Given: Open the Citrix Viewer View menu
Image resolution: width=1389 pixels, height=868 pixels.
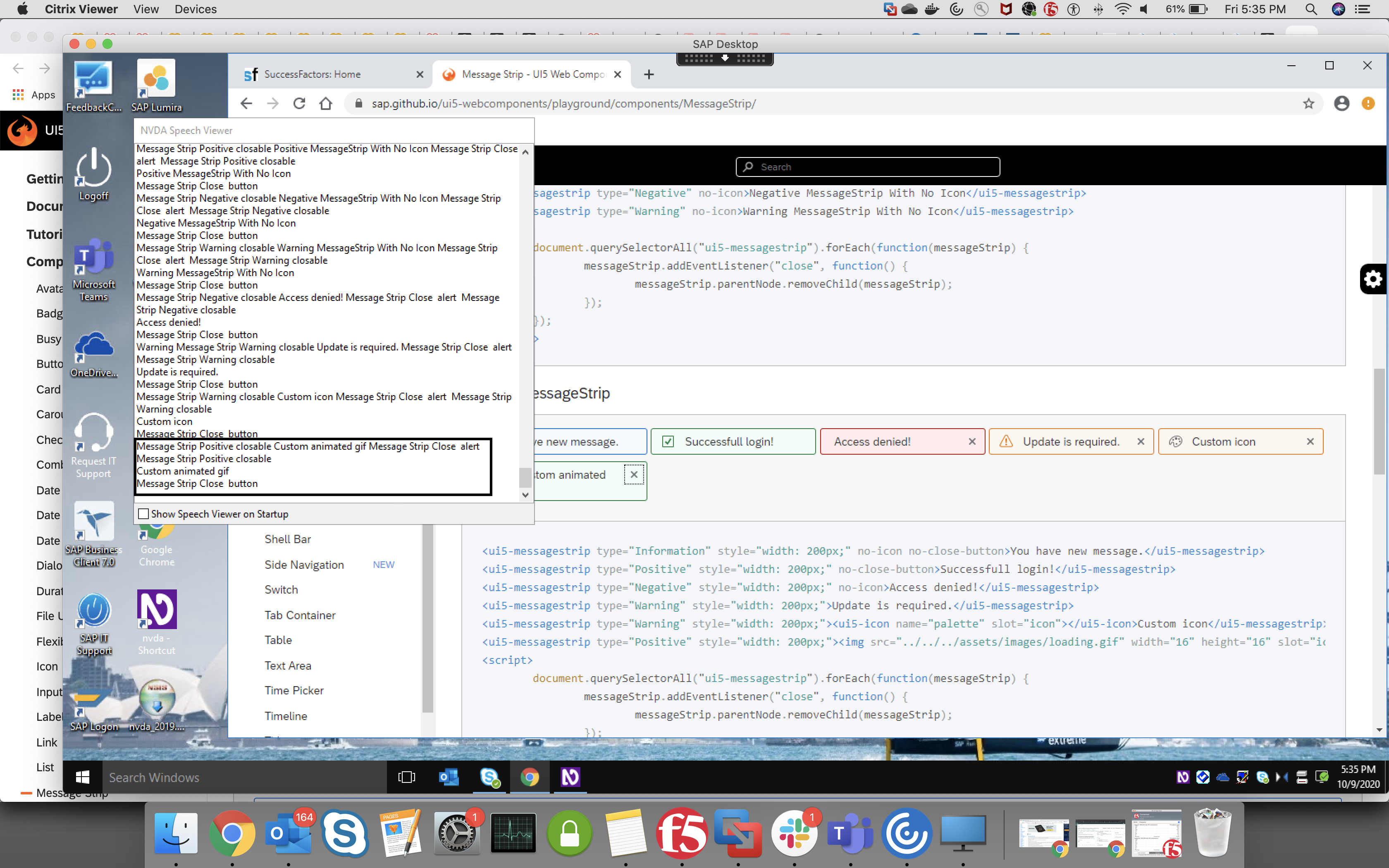Looking at the screenshot, I should [x=146, y=9].
